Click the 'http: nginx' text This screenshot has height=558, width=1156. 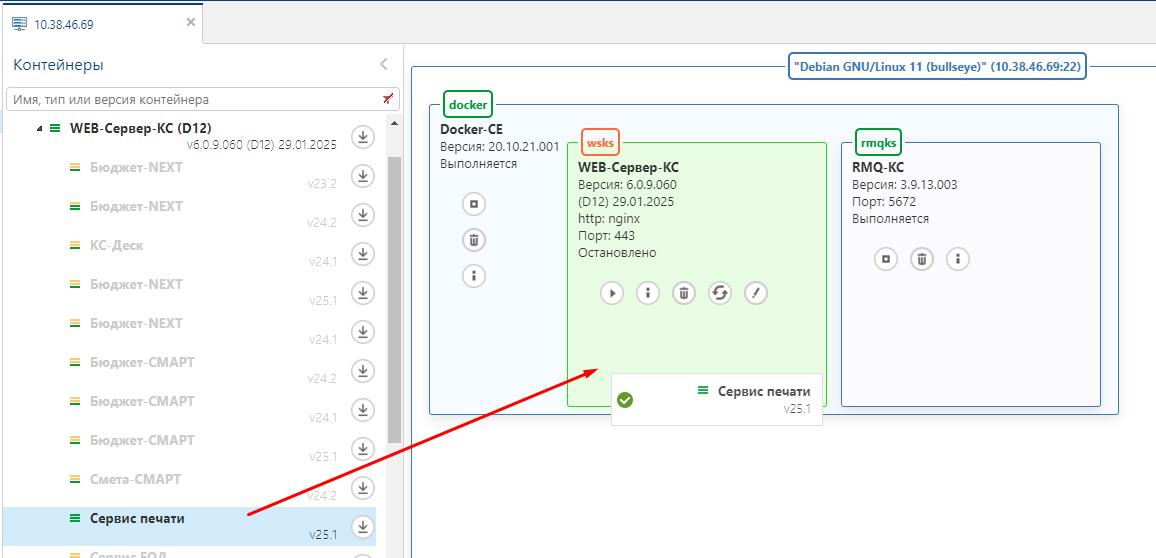pyautogui.click(x=609, y=218)
